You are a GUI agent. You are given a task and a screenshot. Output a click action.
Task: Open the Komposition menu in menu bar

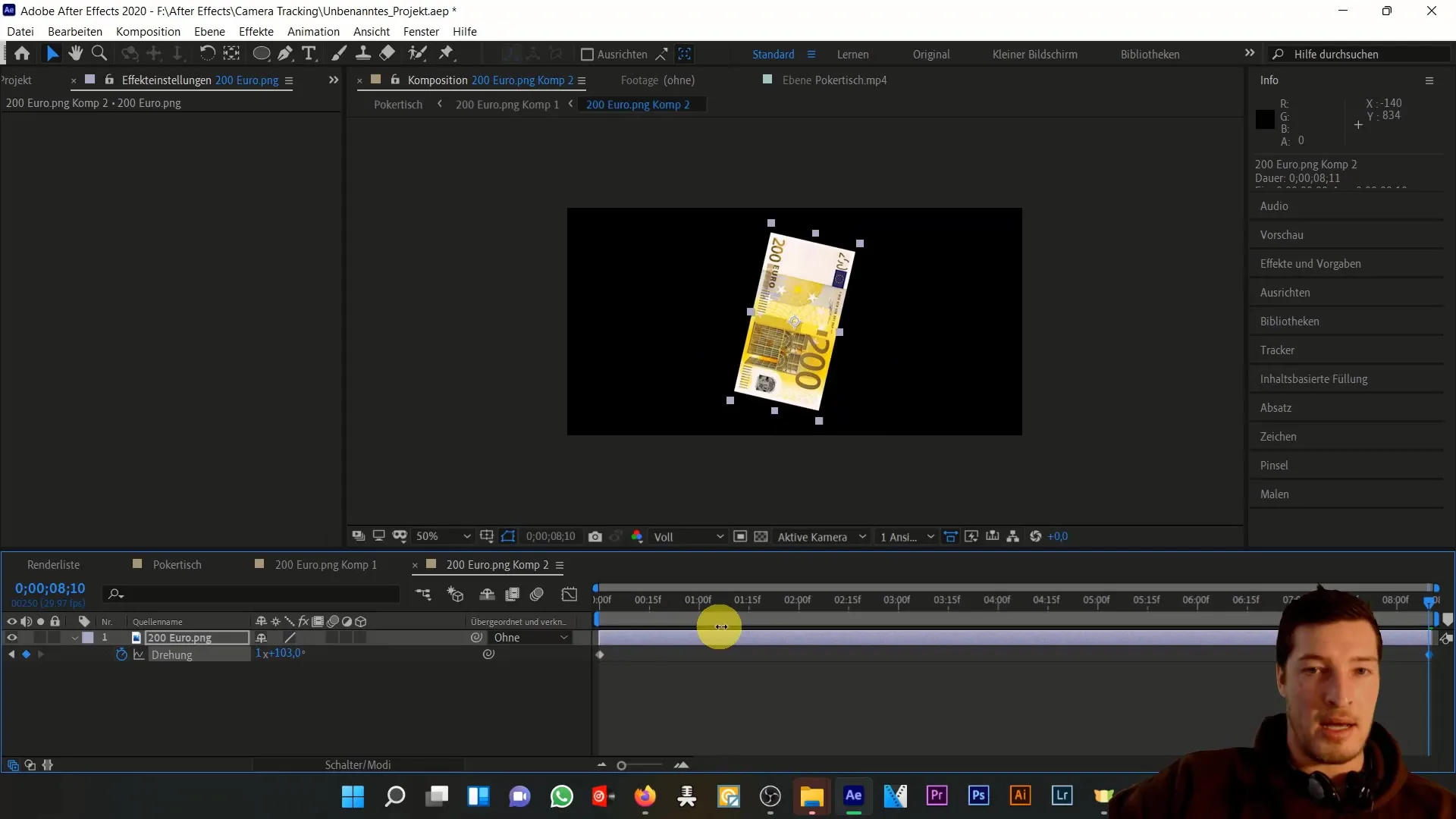(147, 31)
